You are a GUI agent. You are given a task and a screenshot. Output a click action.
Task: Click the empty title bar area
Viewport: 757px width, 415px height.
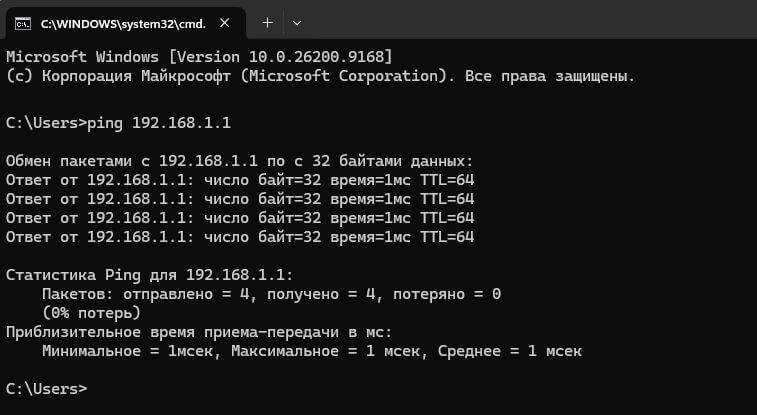pos(531,19)
